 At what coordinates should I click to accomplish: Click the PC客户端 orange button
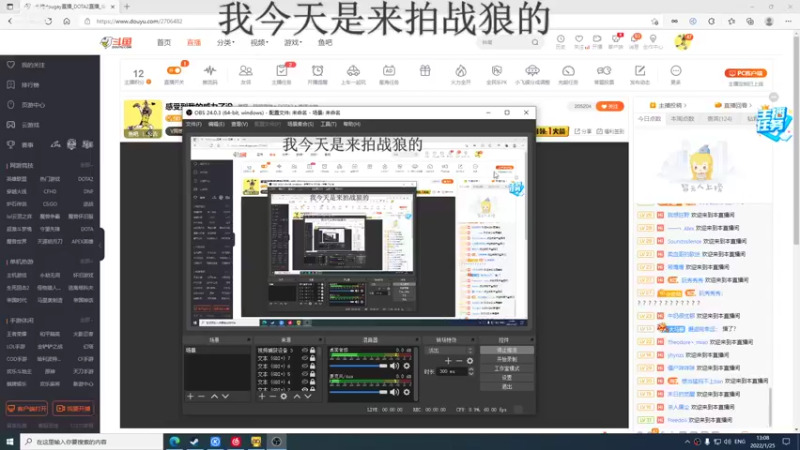point(745,73)
